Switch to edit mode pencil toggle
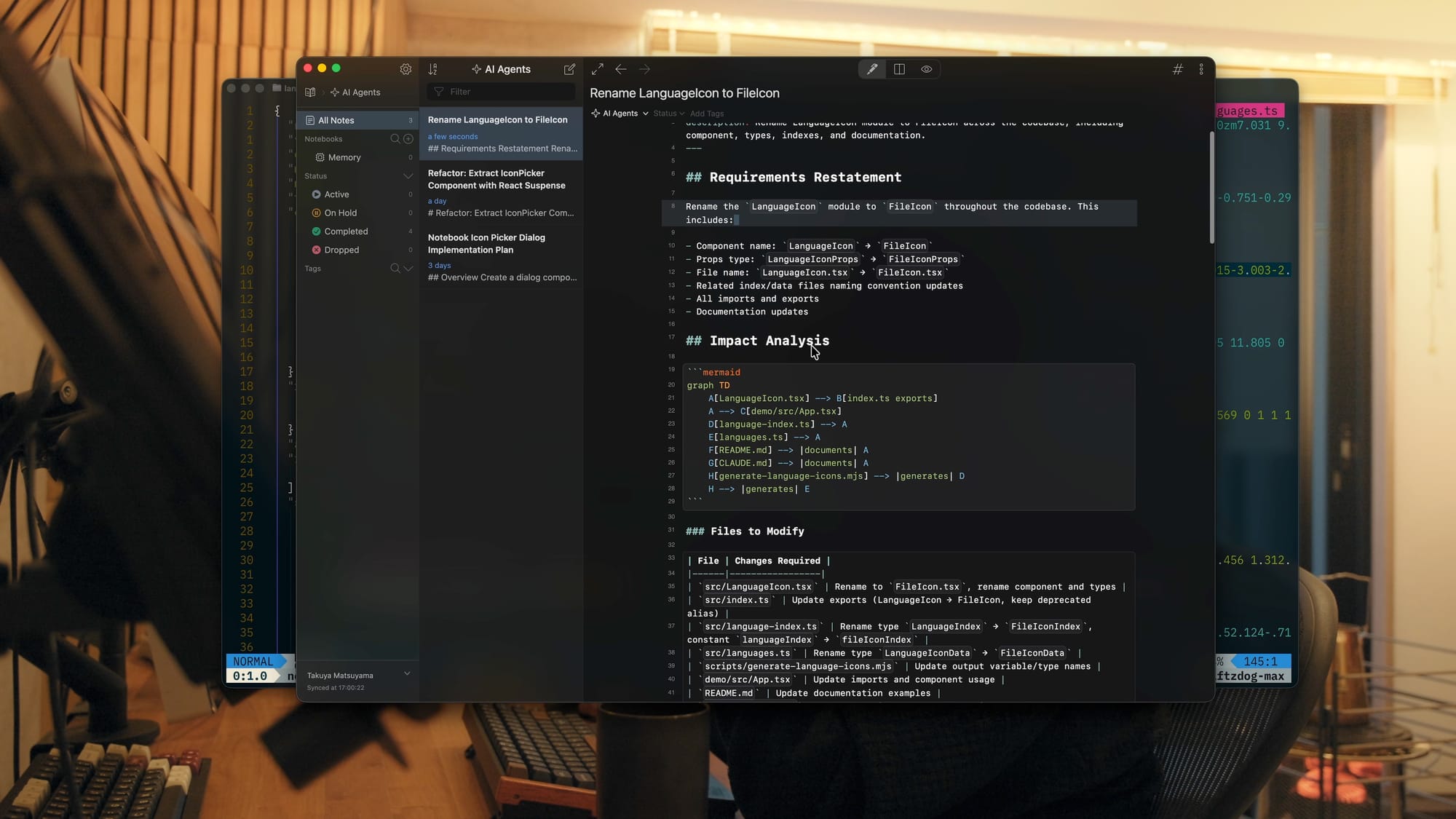Screen dimensions: 1456x819 871,69
